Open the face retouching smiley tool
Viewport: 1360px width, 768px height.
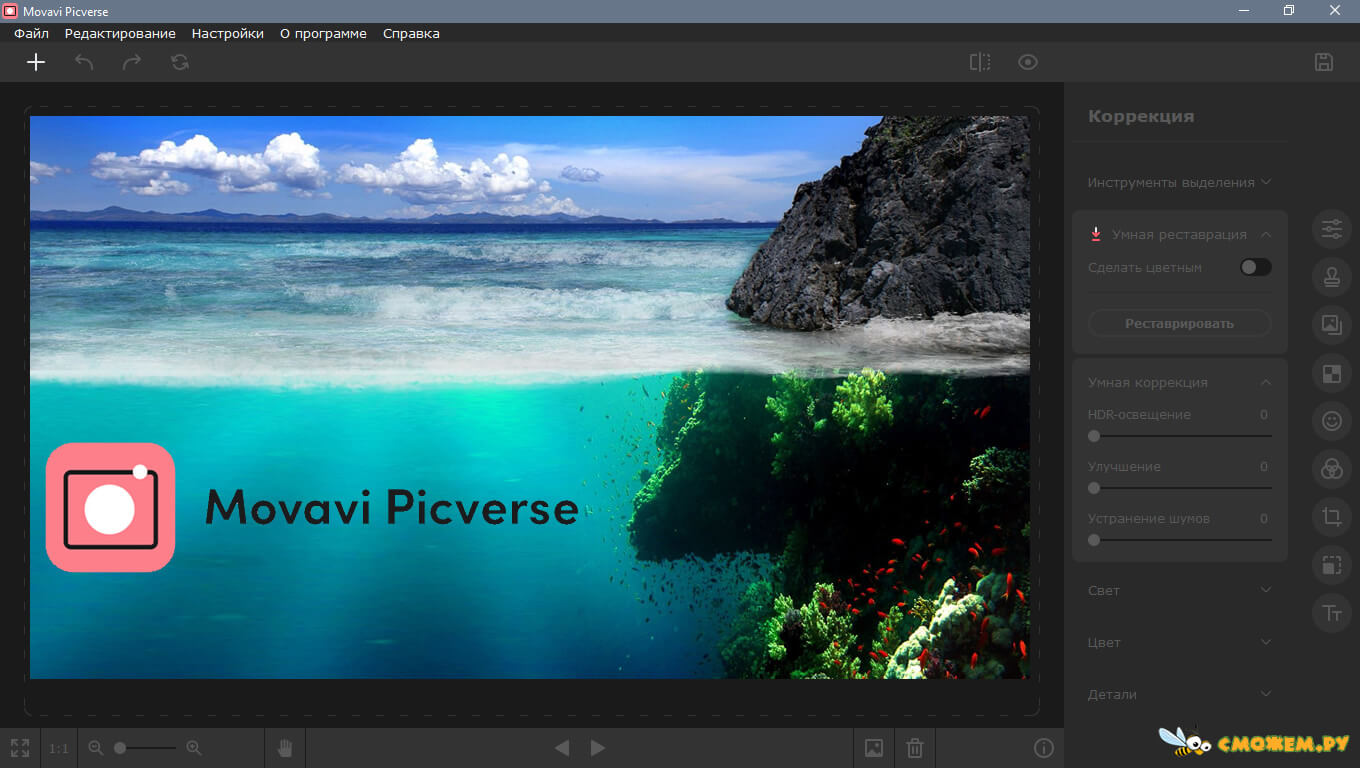(1332, 421)
